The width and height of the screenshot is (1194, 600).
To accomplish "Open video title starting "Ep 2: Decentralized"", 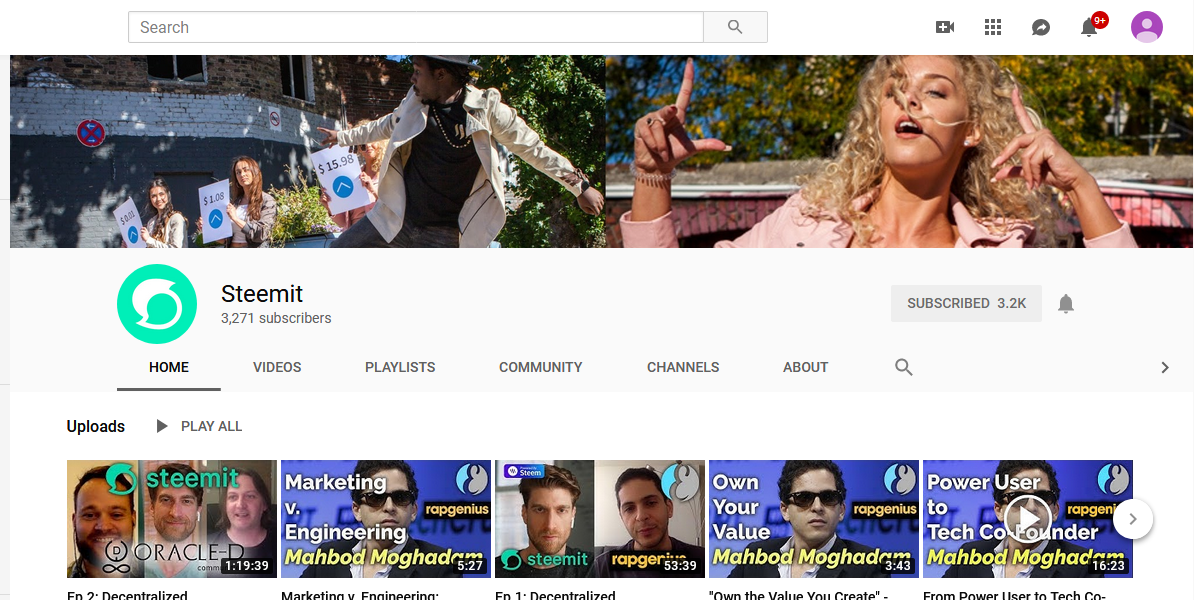I will click(x=127, y=595).
